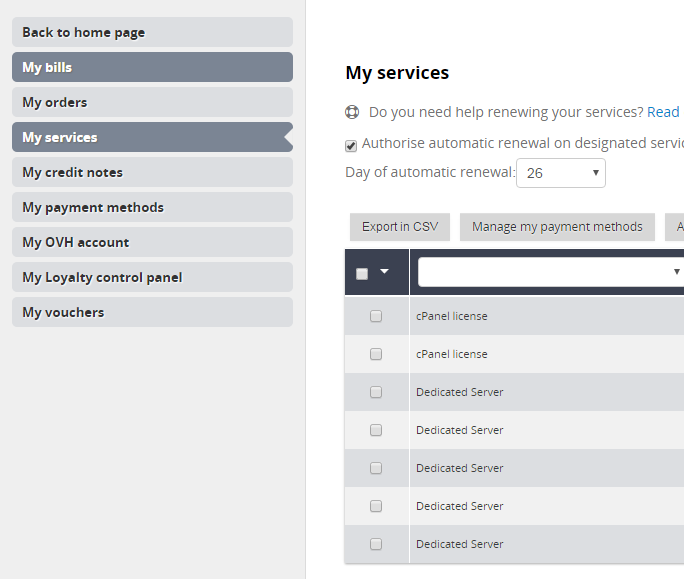Open My OVH account
Image resolution: width=684 pixels, height=579 pixels.
[152, 242]
